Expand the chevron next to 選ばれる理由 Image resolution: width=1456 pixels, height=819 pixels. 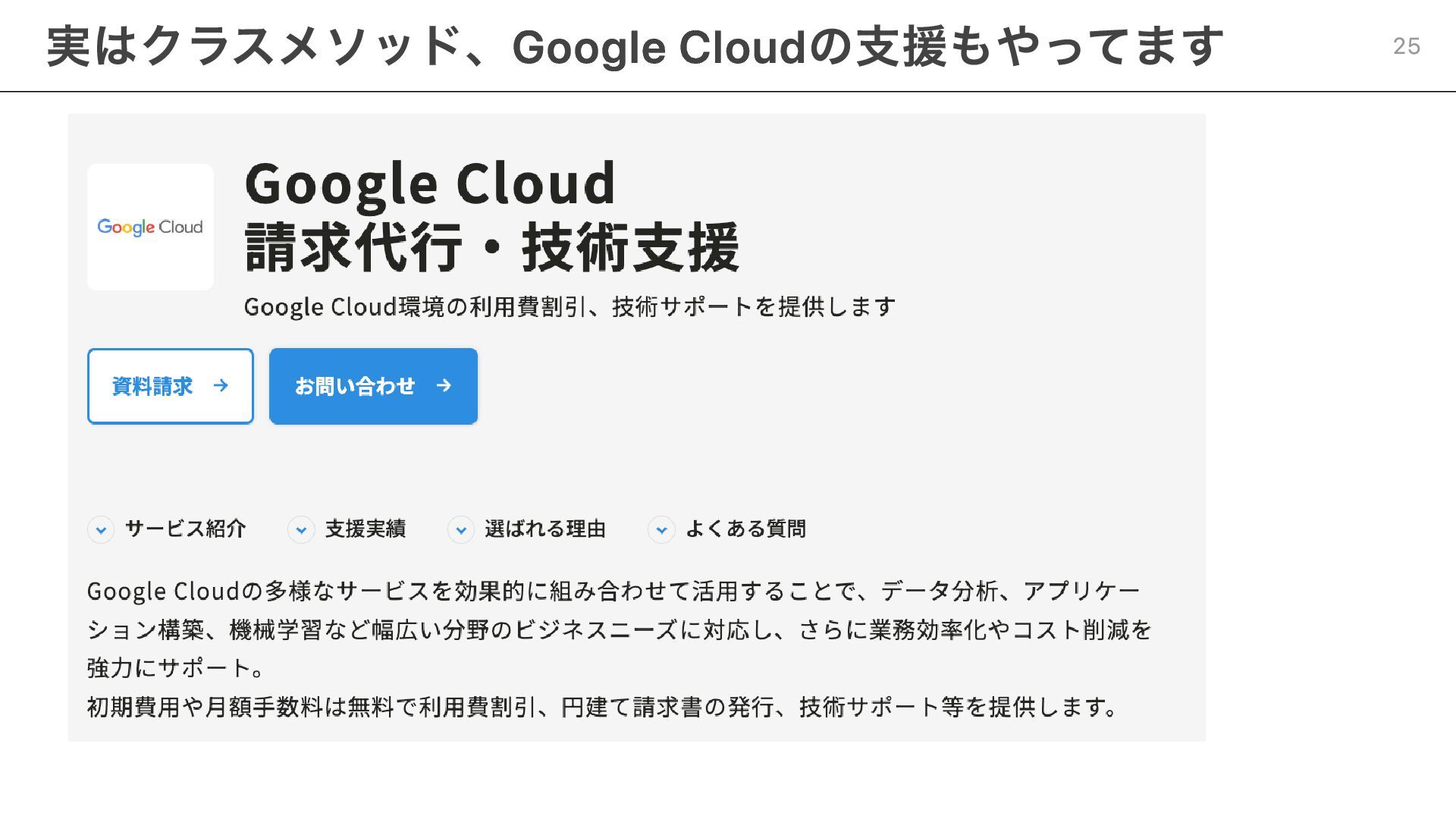tap(461, 529)
